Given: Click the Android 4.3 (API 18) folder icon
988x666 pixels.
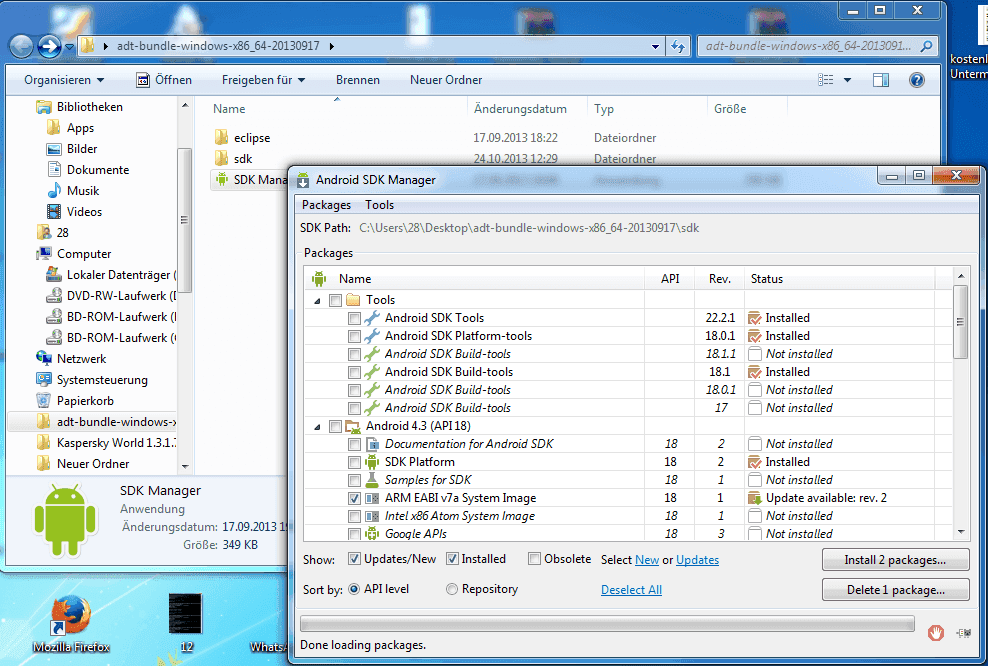Looking at the screenshot, I should (353, 427).
